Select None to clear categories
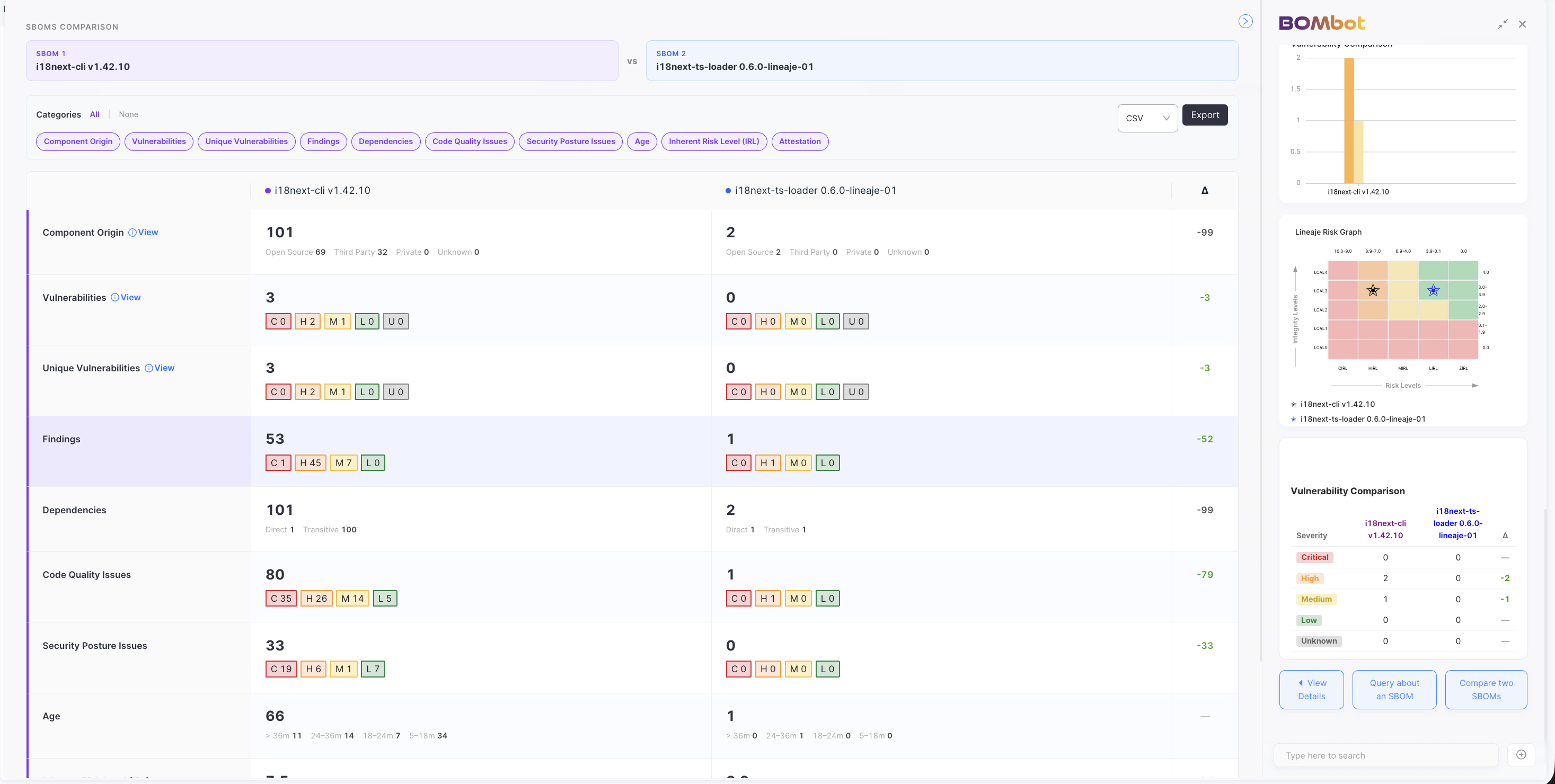Screen dimensions: 1555x784 (x=129, y=114)
